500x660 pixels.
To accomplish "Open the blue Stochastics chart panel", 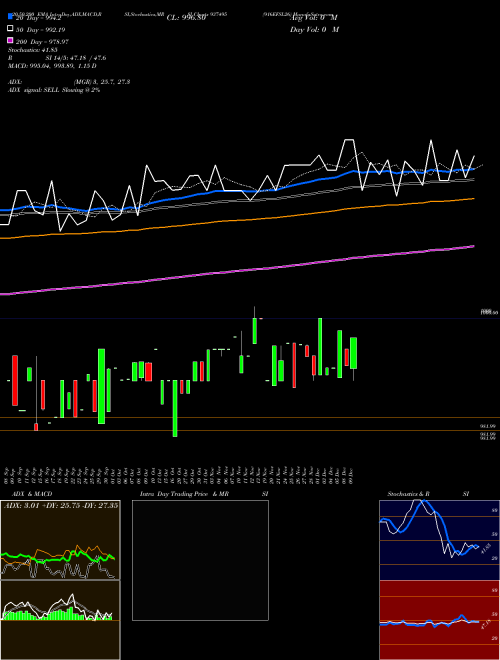I will click(x=439, y=540).
